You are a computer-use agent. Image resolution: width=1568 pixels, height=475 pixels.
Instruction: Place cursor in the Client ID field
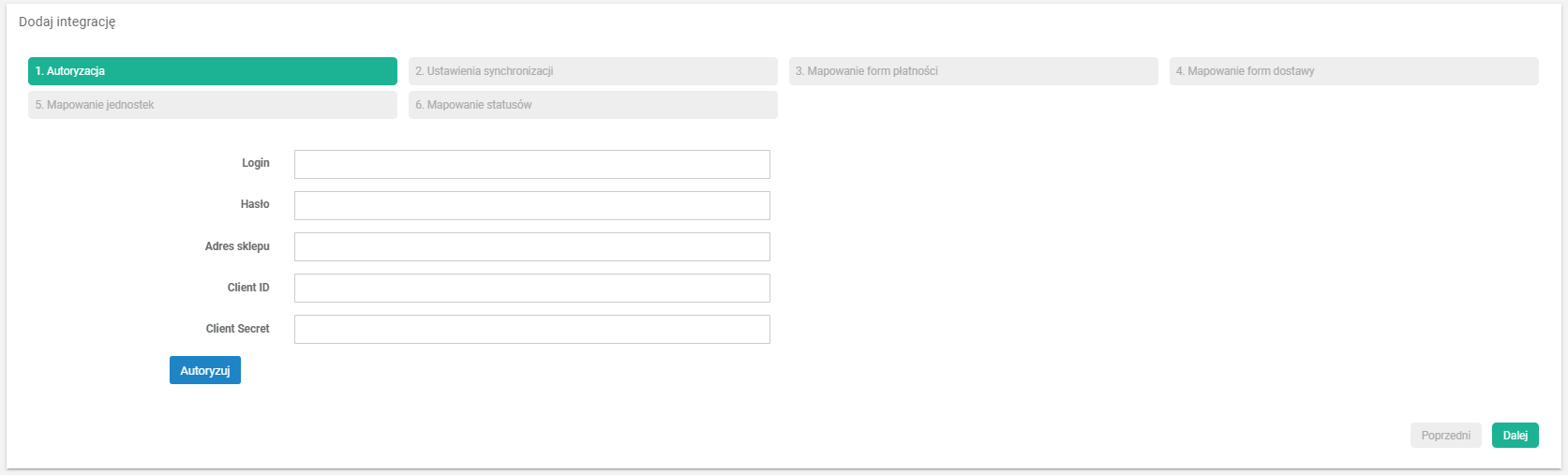531,288
